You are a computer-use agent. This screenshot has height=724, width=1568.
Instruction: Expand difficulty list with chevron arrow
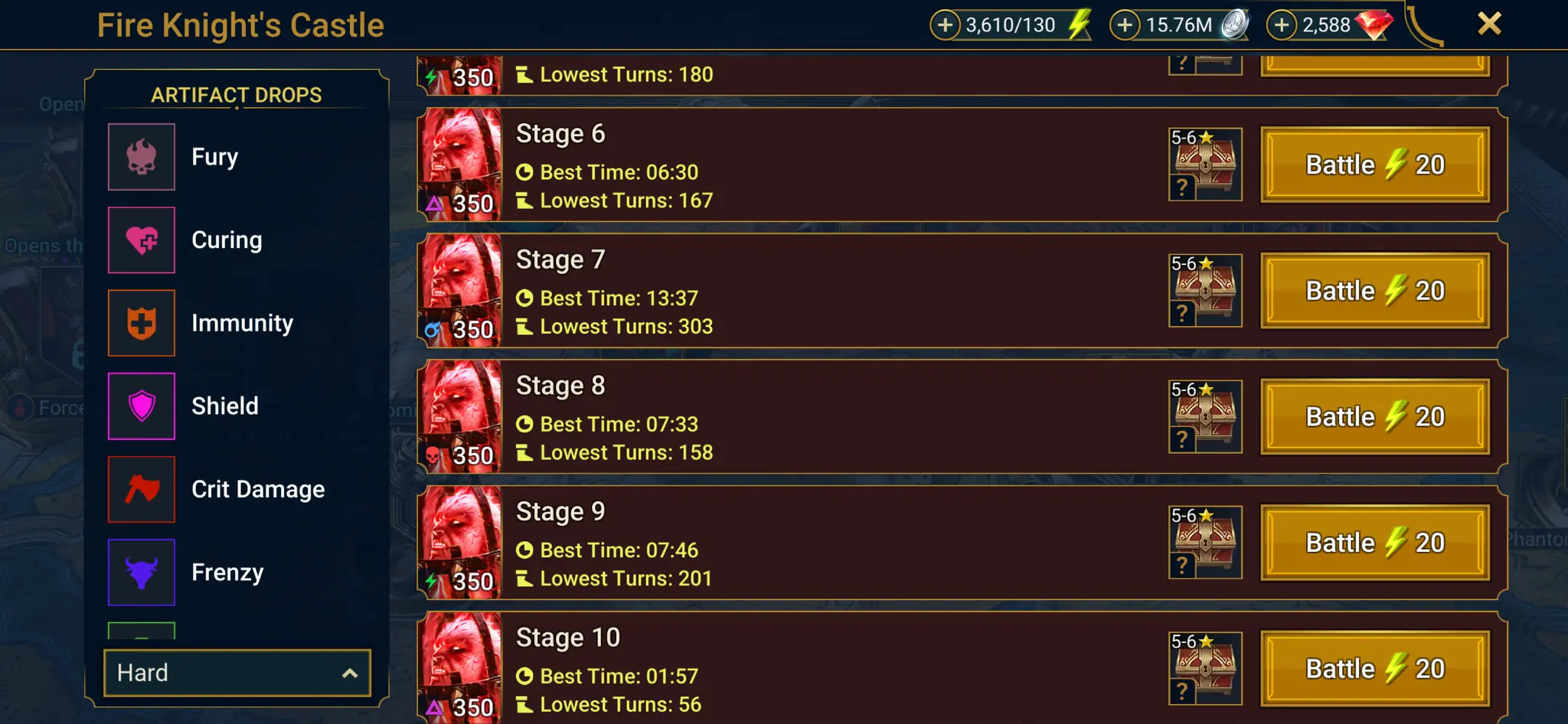(x=350, y=673)
